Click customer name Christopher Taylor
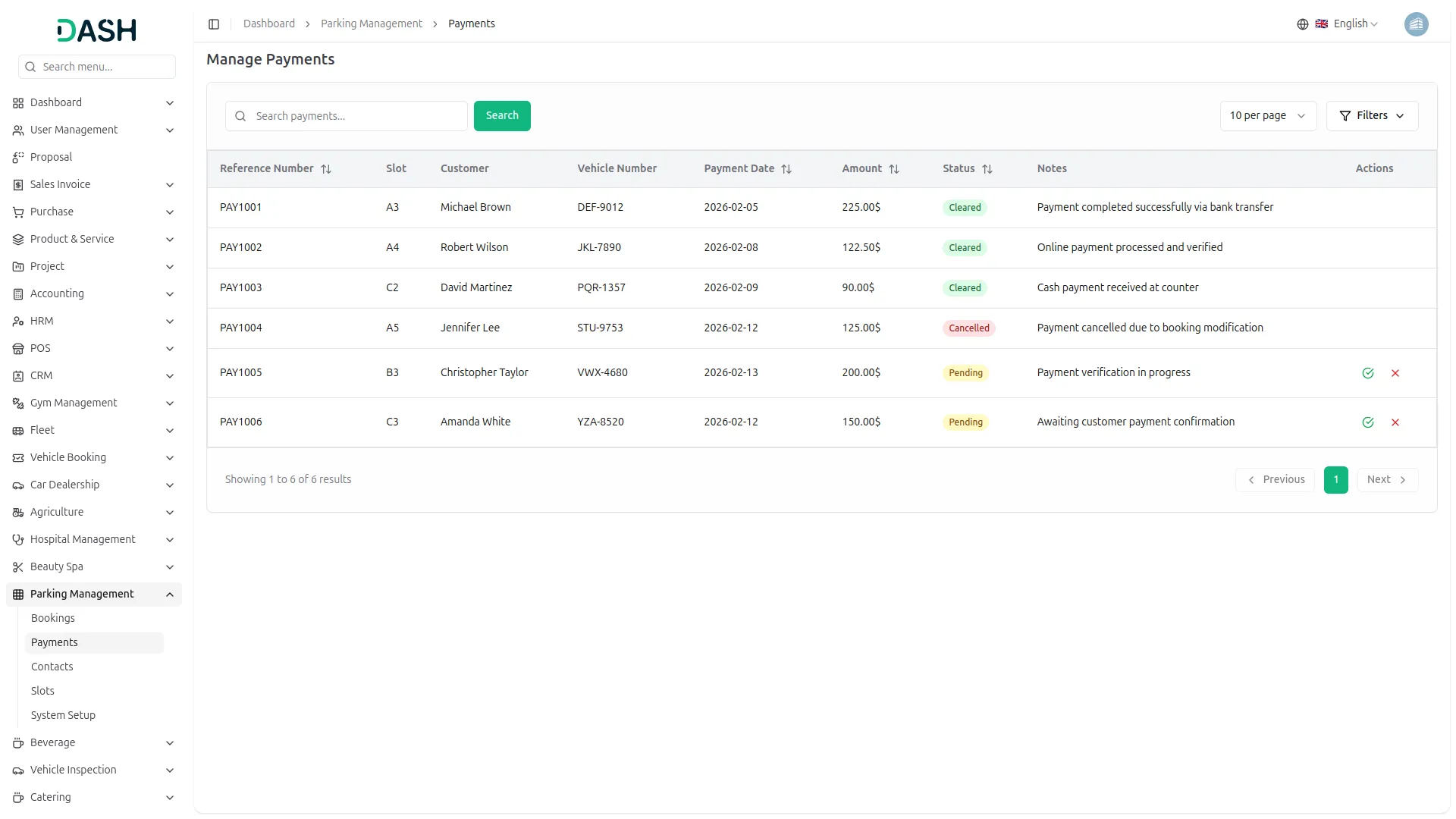This screenshot has width=1456, height=819. [484, 372]
